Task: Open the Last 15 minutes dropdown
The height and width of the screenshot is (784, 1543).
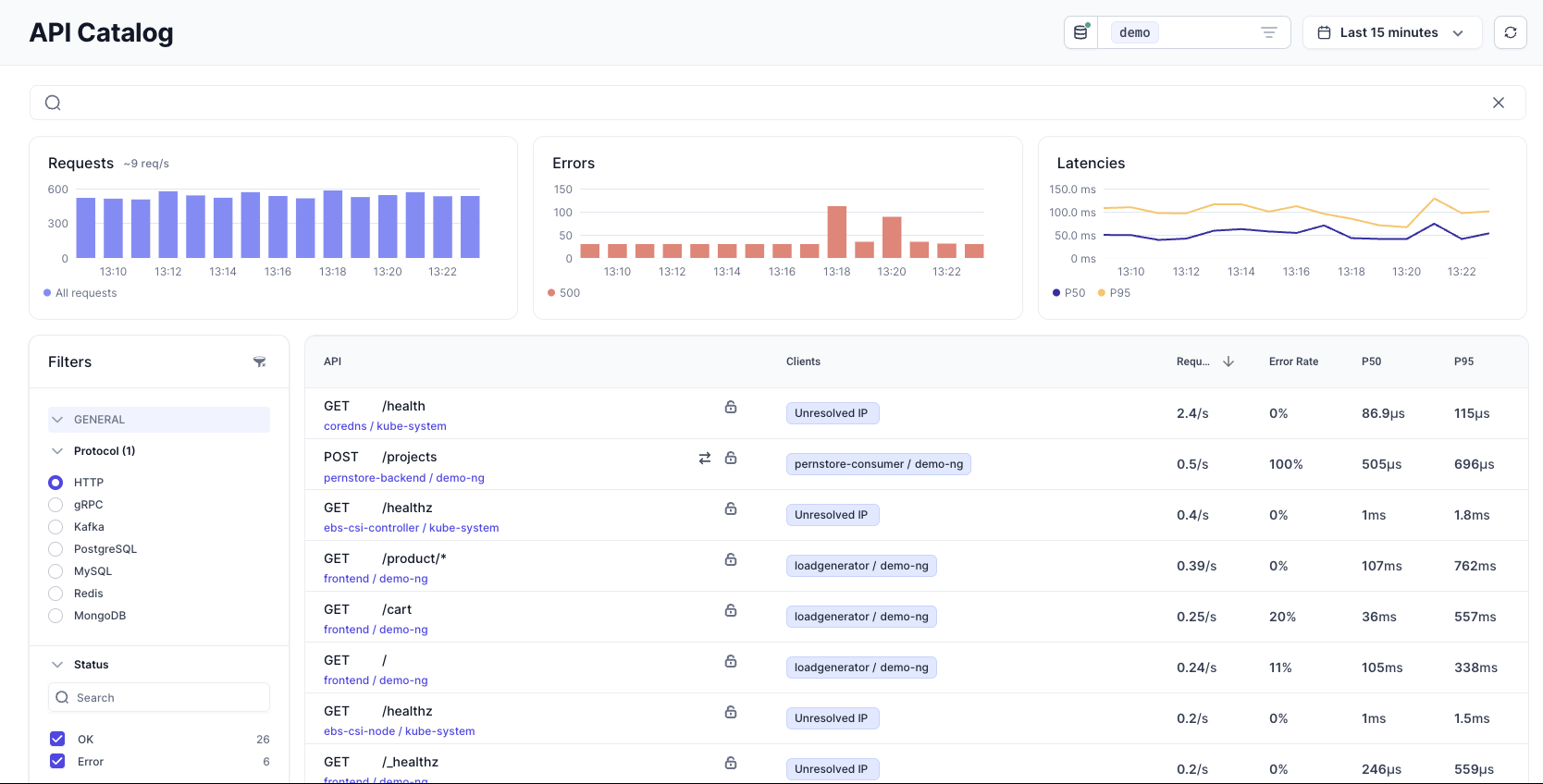Action: [x=1391, y=32]
